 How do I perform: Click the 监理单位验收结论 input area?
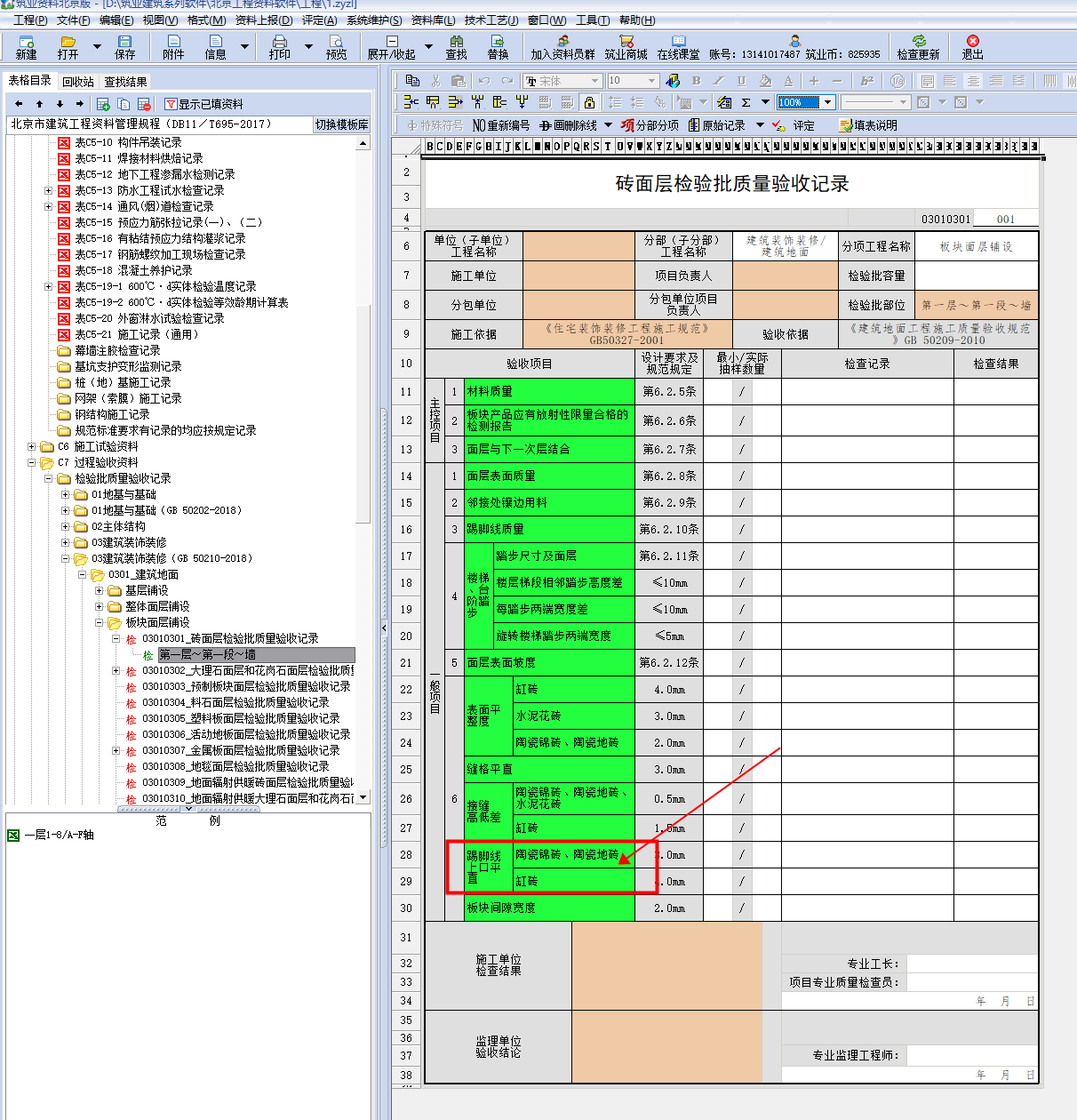(x=666, y=1046)
